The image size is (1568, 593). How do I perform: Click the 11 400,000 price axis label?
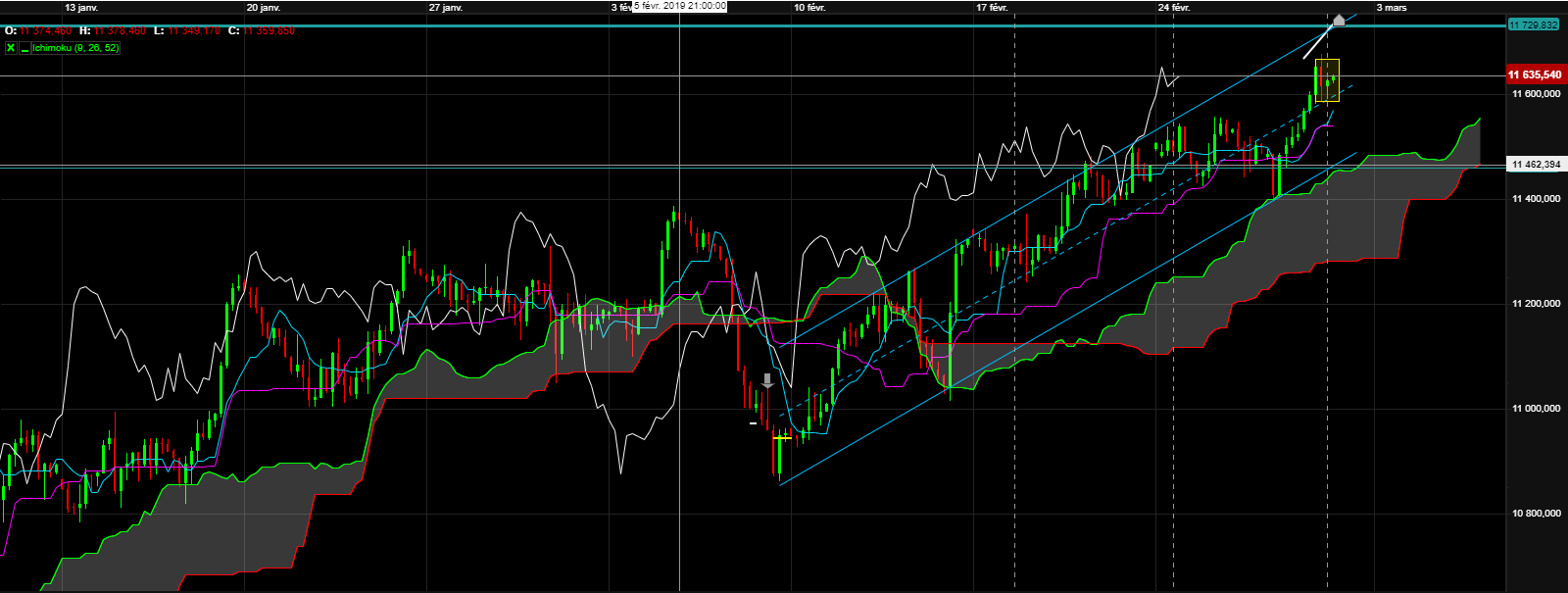[1537, 199]
